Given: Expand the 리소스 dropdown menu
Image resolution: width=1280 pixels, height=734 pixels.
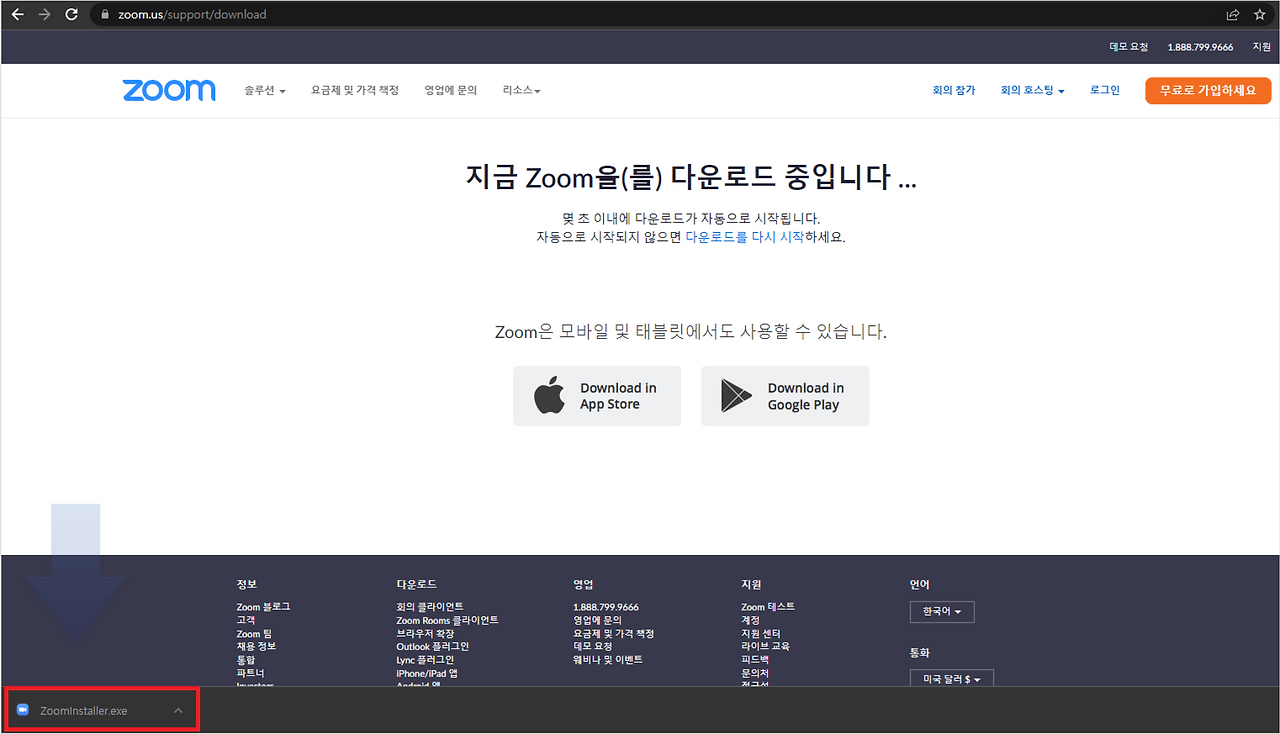Looking at the screenshot, I should [522, 90].
